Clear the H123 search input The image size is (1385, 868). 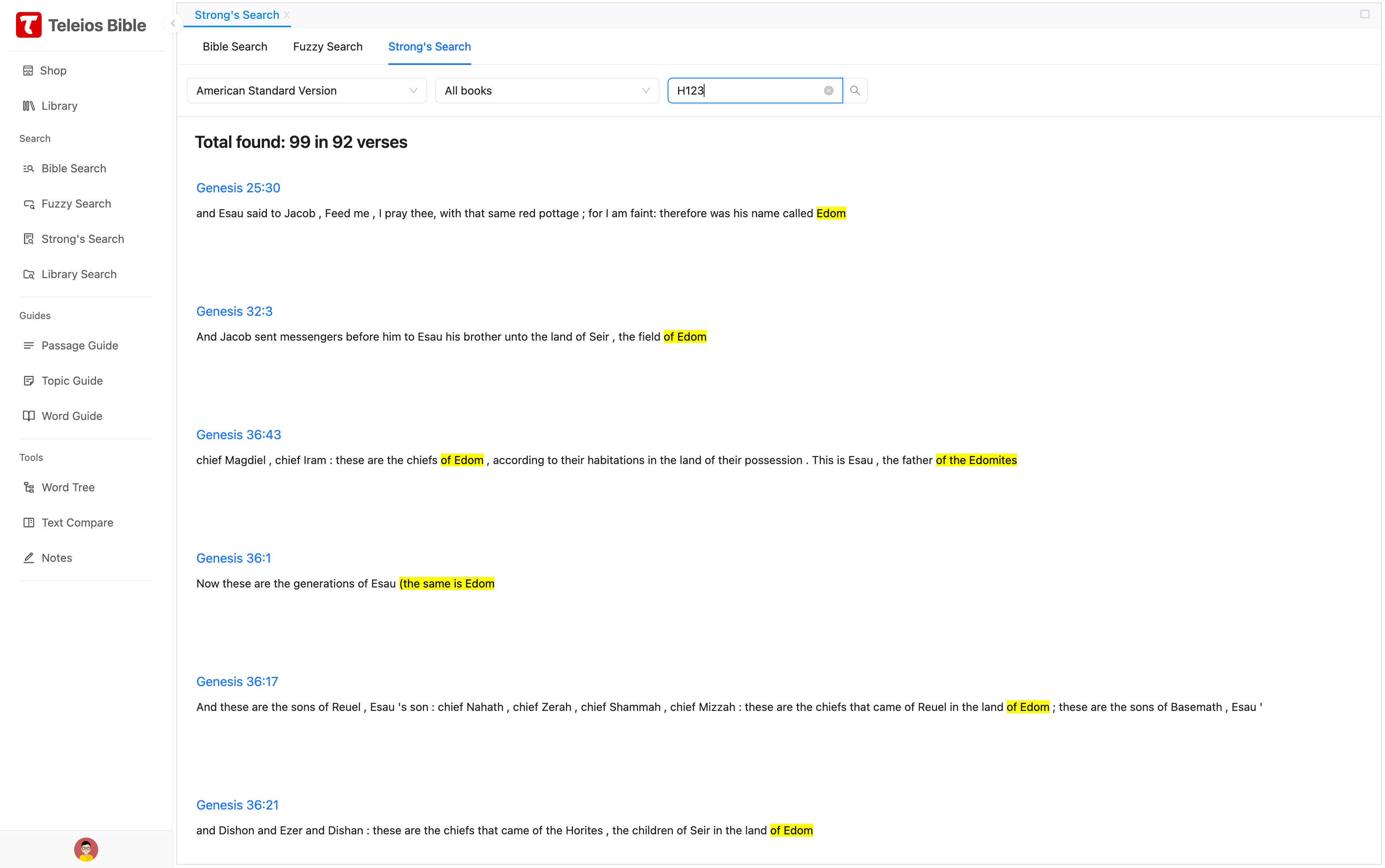(828, 91)
